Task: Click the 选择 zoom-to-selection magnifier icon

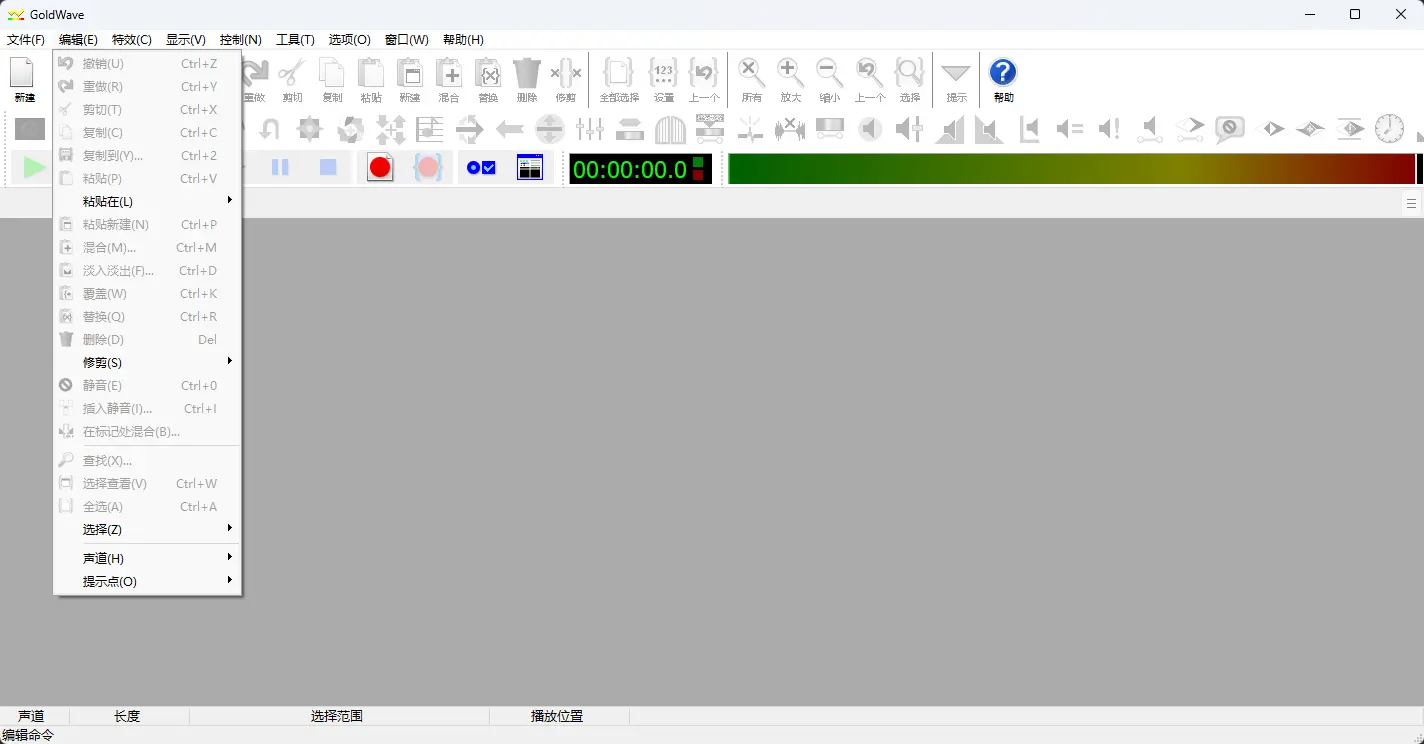Action: 910,79
